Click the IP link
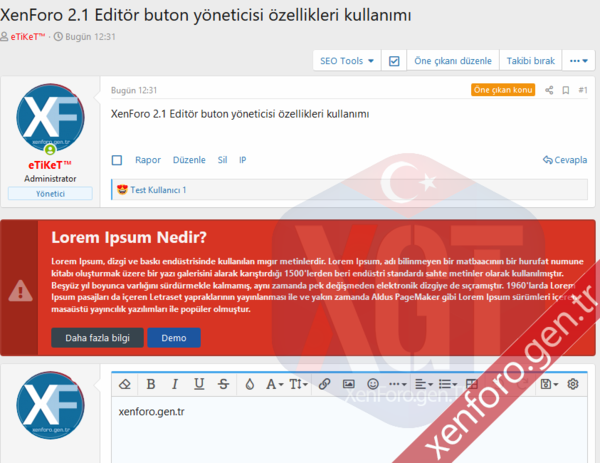 [243, 160]
